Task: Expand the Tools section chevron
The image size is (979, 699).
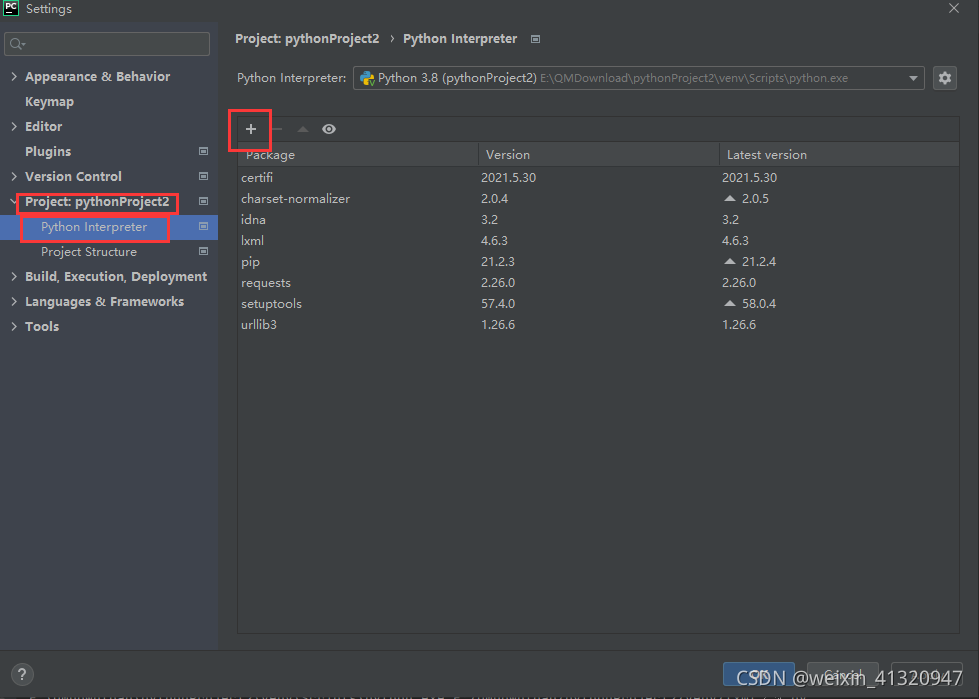Action: (14, 326)
